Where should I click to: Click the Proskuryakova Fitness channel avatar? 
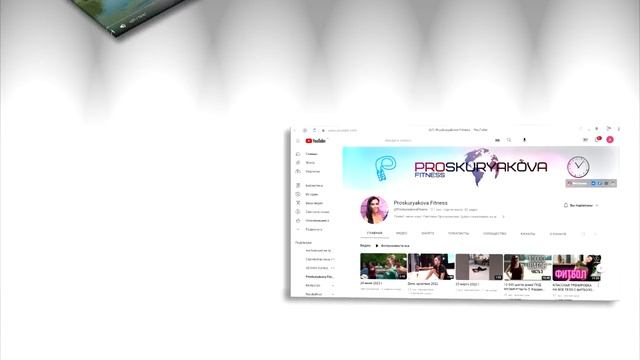click(x=374, y=209)
